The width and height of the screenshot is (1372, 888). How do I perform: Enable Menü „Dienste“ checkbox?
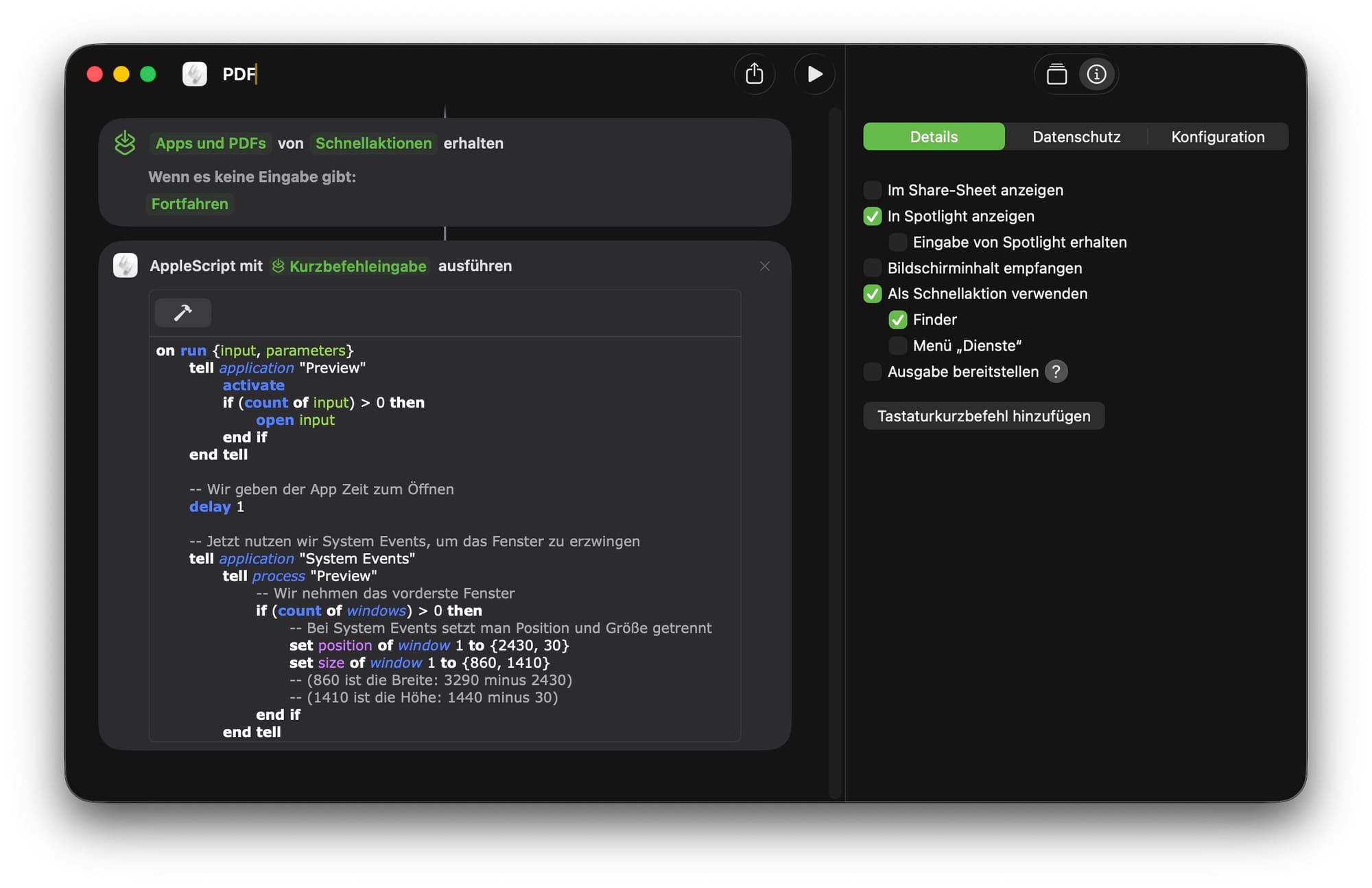[x=897, y=346]
